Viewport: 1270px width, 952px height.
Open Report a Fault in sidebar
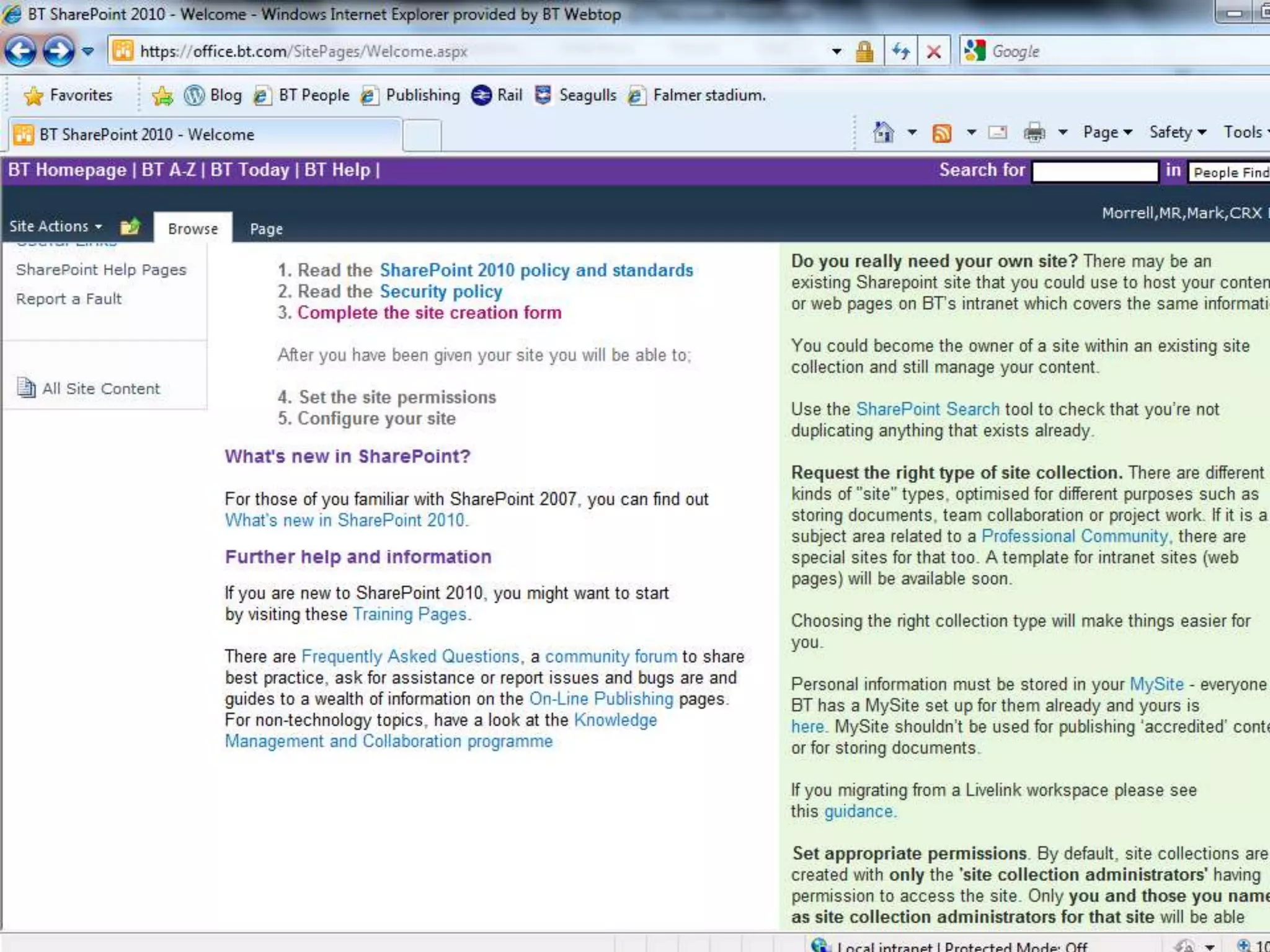(69, 299)
